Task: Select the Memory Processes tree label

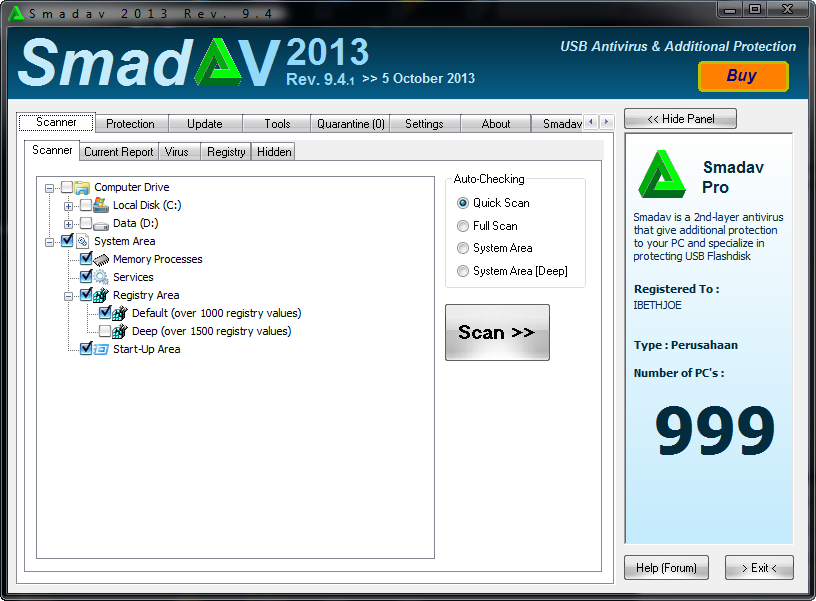Action: coord(158,259)
